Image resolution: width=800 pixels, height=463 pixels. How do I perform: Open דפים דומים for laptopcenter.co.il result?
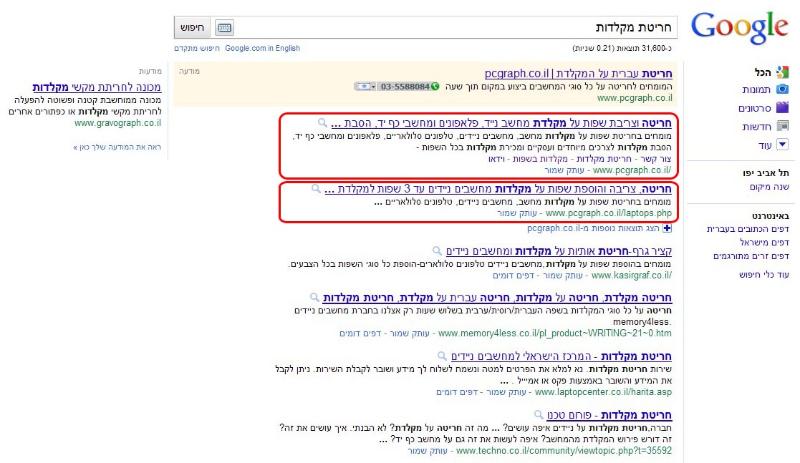(x=457, y=392)
